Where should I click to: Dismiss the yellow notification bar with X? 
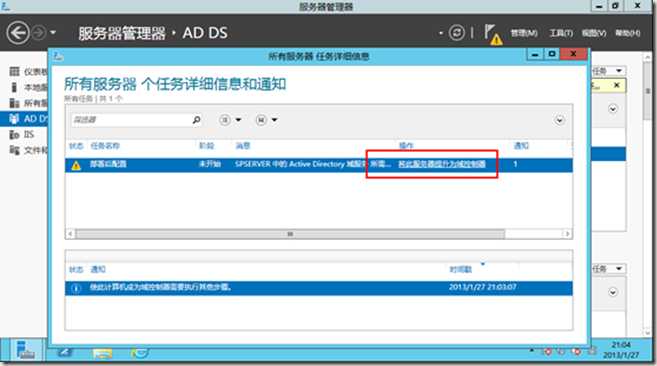pos(617,85)
